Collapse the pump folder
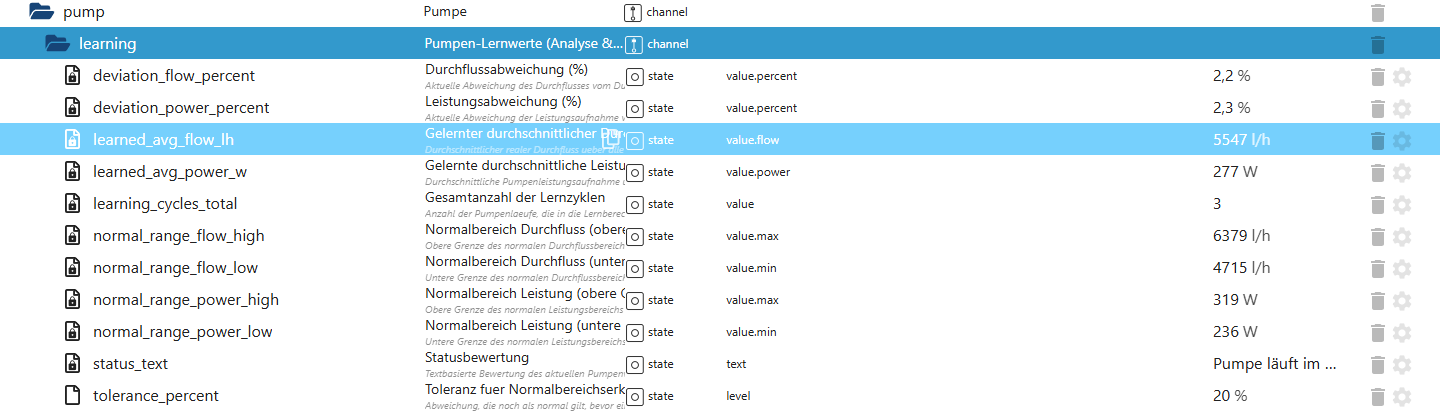 click(40, 12)
